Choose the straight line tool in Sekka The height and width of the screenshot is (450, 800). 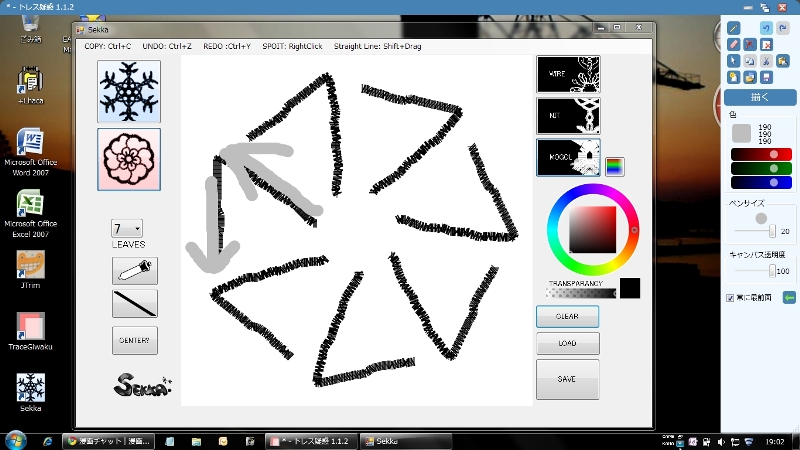pos(135,304)
